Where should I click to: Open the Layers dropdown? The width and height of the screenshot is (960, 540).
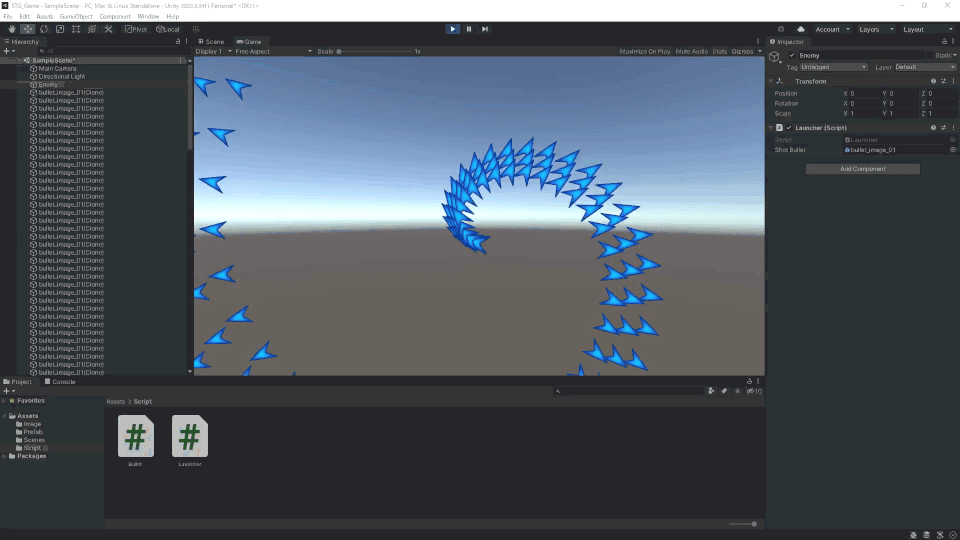pyautogui.click(x=876, y=29)
